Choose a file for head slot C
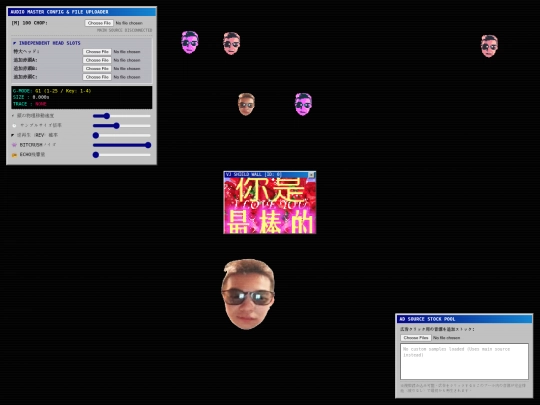This screenshot has height=405, width=540. [x=97, y=77]
